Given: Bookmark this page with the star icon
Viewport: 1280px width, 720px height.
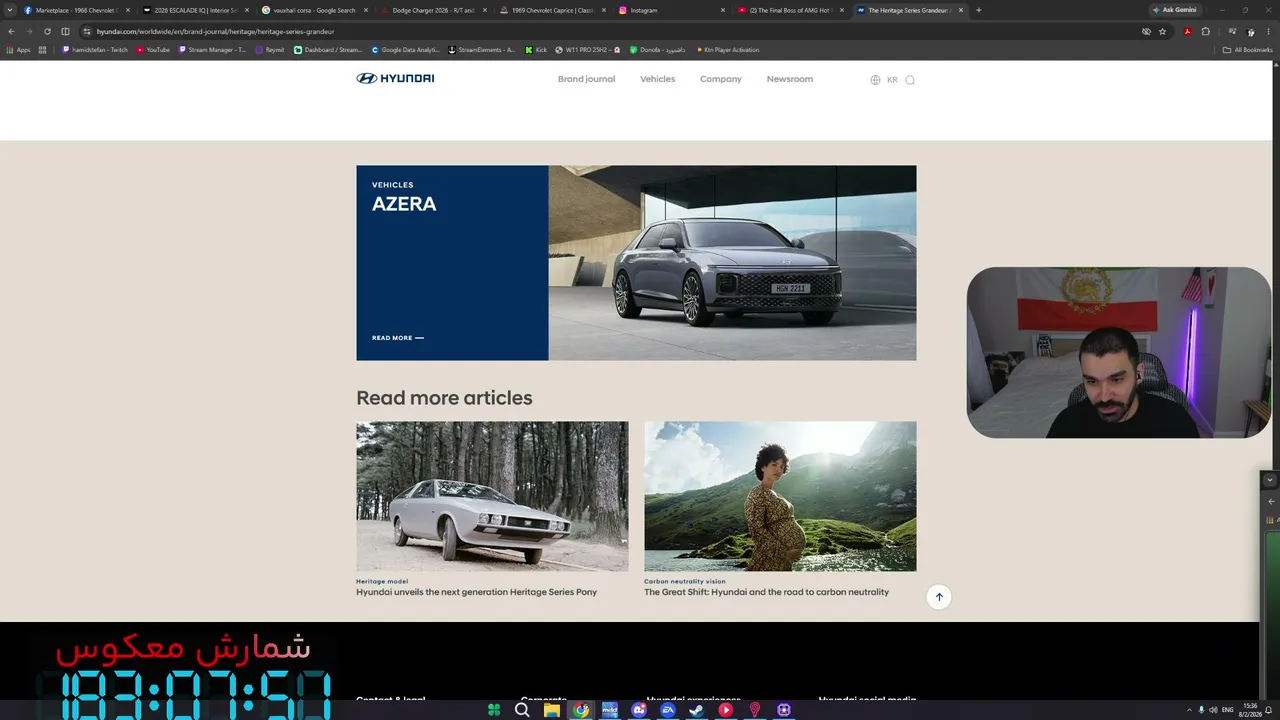Looking at the screenshot, I should click(1162, 31).
